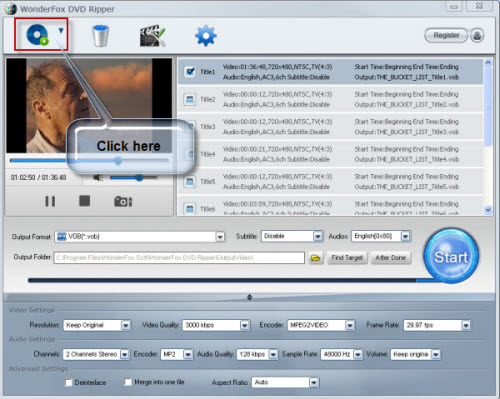Check the Title5 checkbox
500x399 pixels.
pos(190,181)
